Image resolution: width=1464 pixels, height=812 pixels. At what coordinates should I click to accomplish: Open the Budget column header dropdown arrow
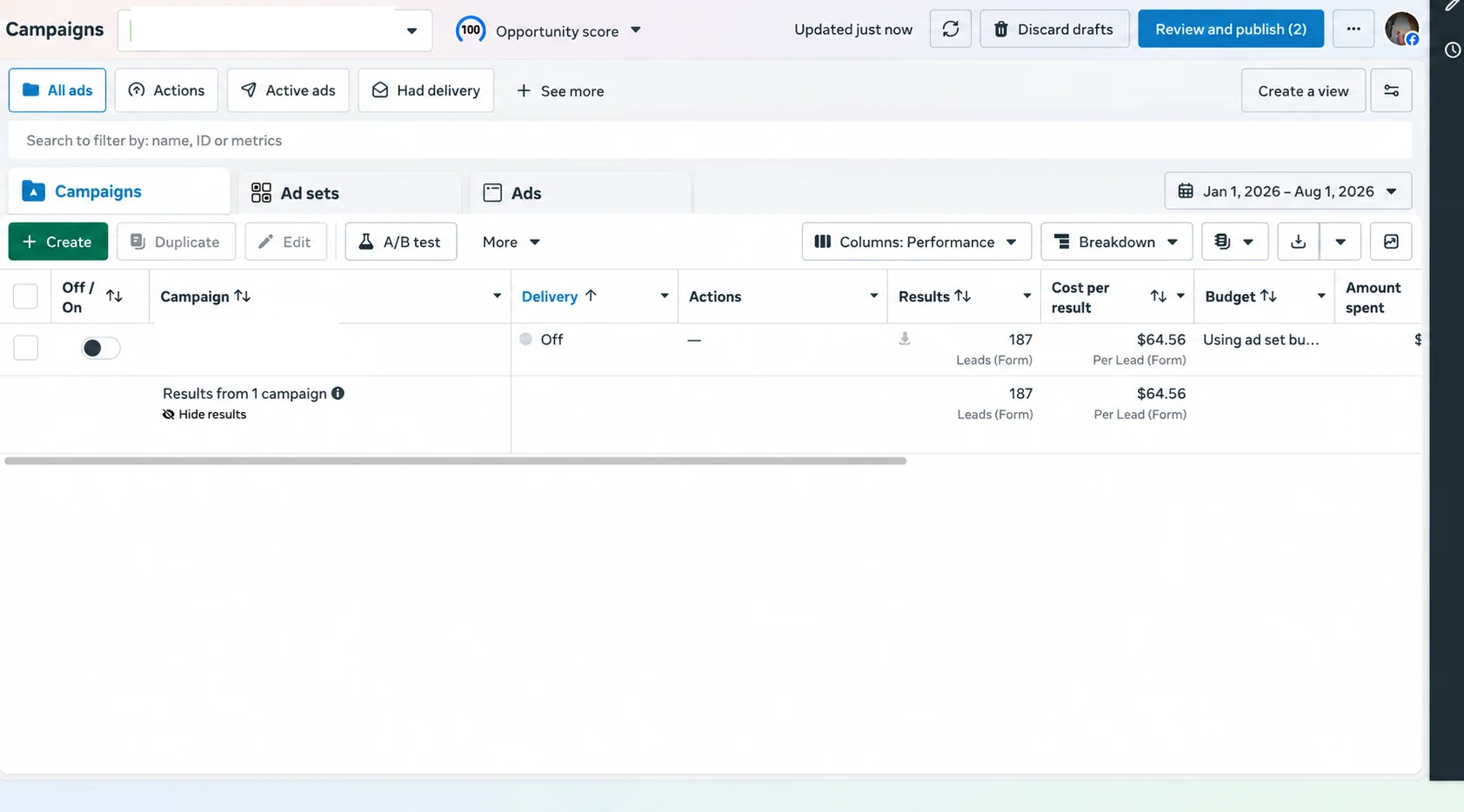coord(1320,296)
